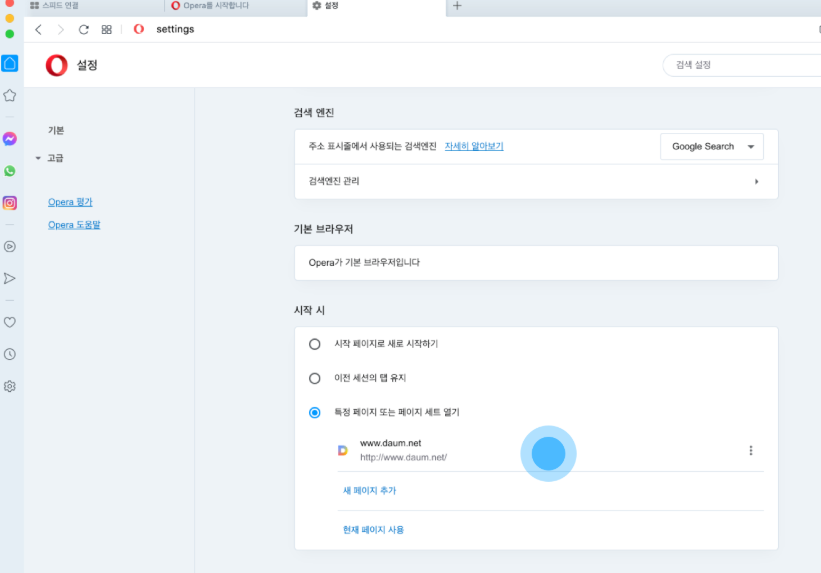Screen dimensions: 821x573
Task: Collapse the 고급 section in sidebar
Action: [x=38, y=158]
